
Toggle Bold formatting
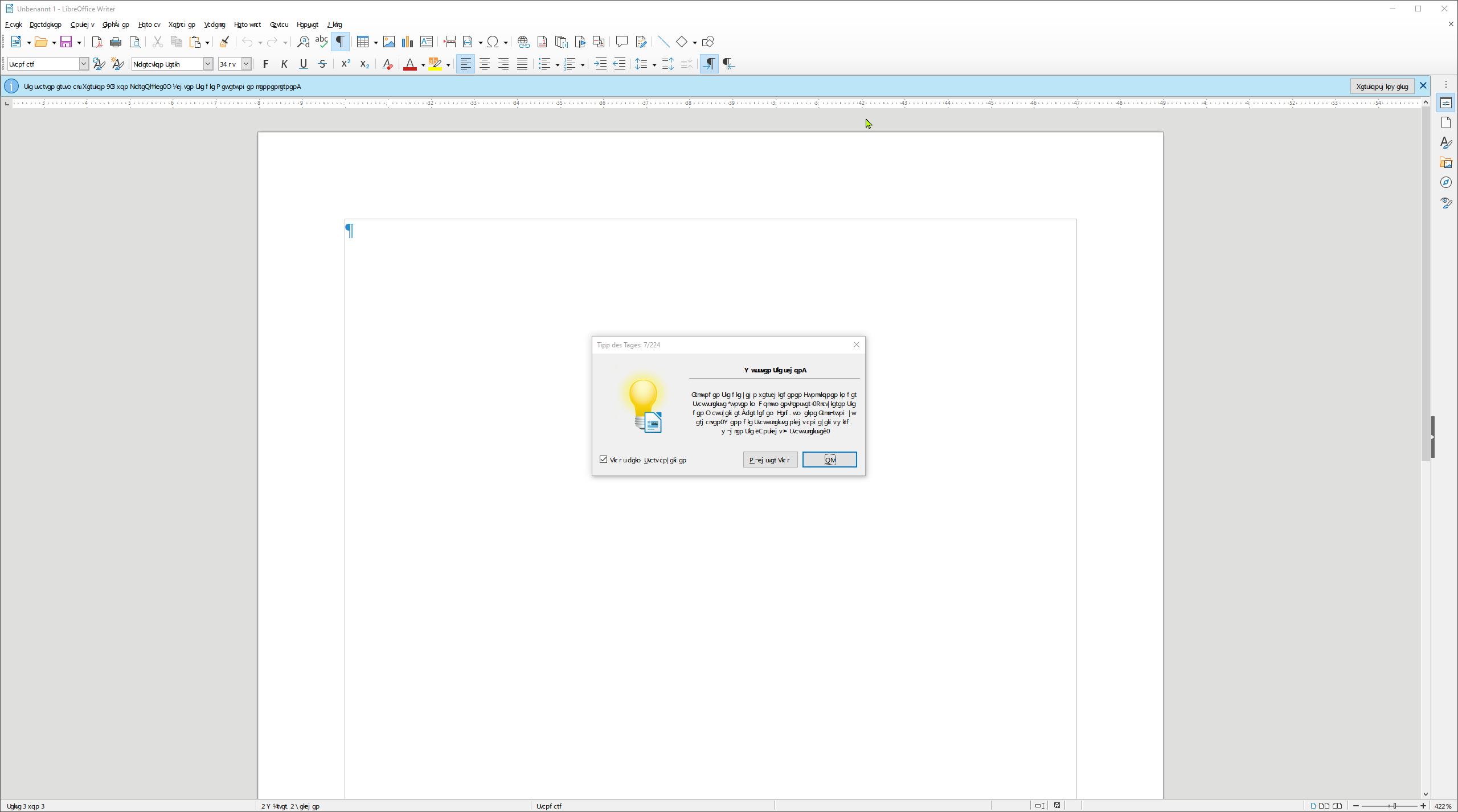tap(265, 64)
